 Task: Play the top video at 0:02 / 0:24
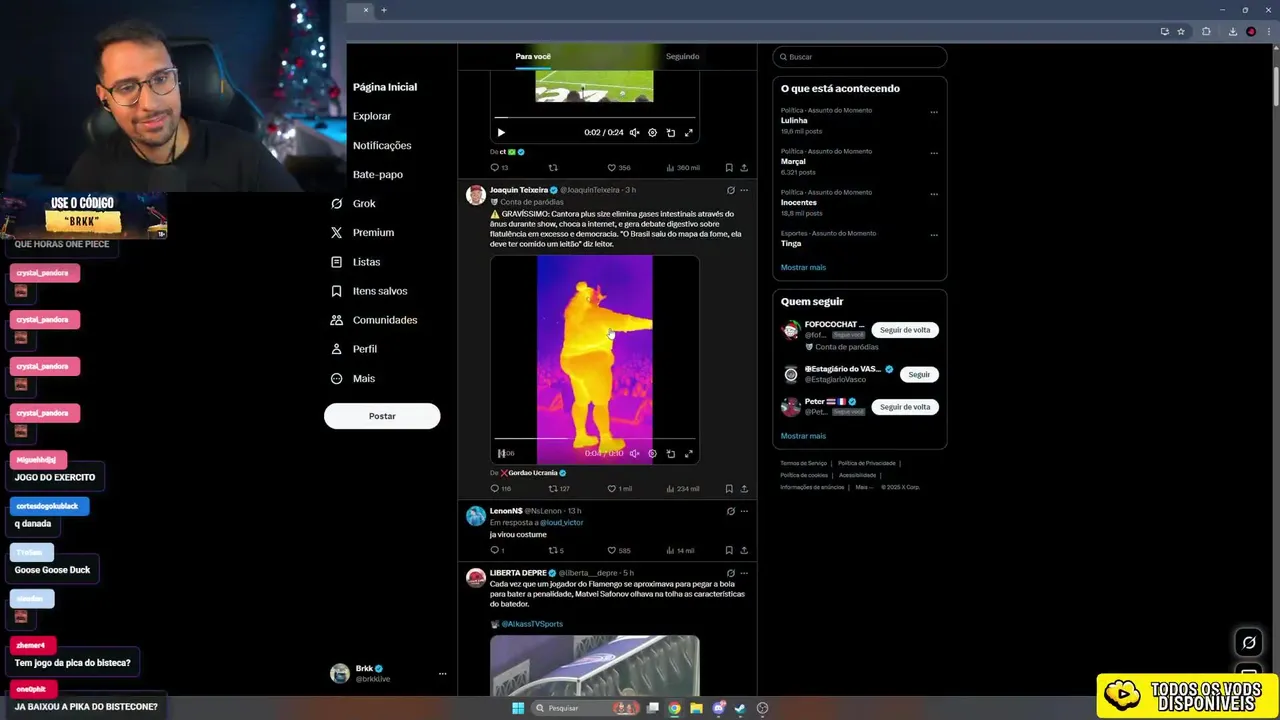[x=501, y=132]
